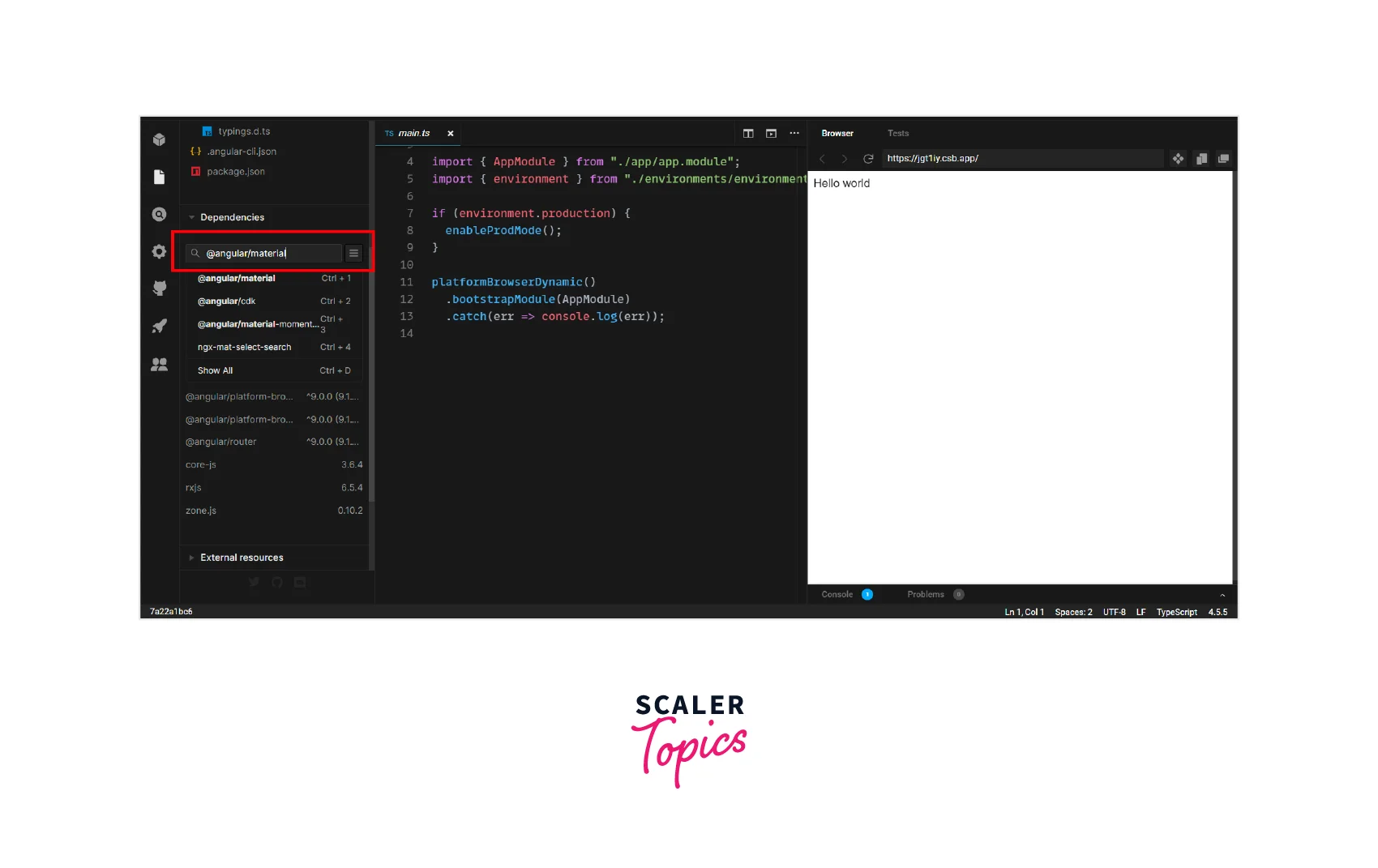Toggle the preview-only layout view
Viewport: 1378px width, 868px height.
(771, 134)
